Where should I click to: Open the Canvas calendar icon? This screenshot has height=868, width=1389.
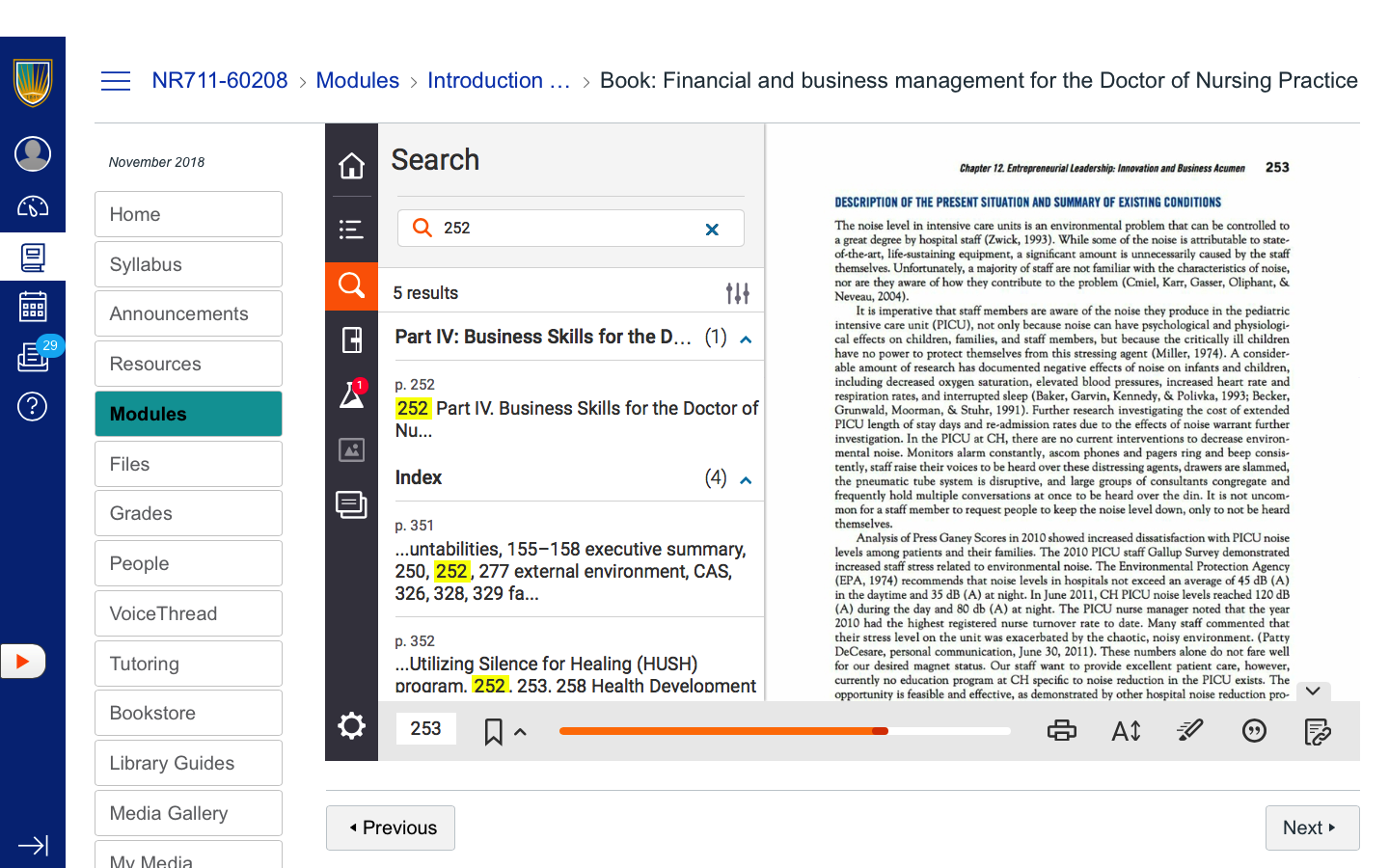33,308
